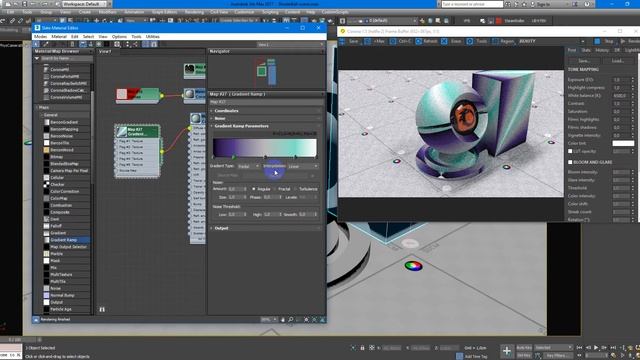The height and width of the screenshot is (360, 640).
Task: Click Add Time Tag in status bar
Action: click(476, 356)
